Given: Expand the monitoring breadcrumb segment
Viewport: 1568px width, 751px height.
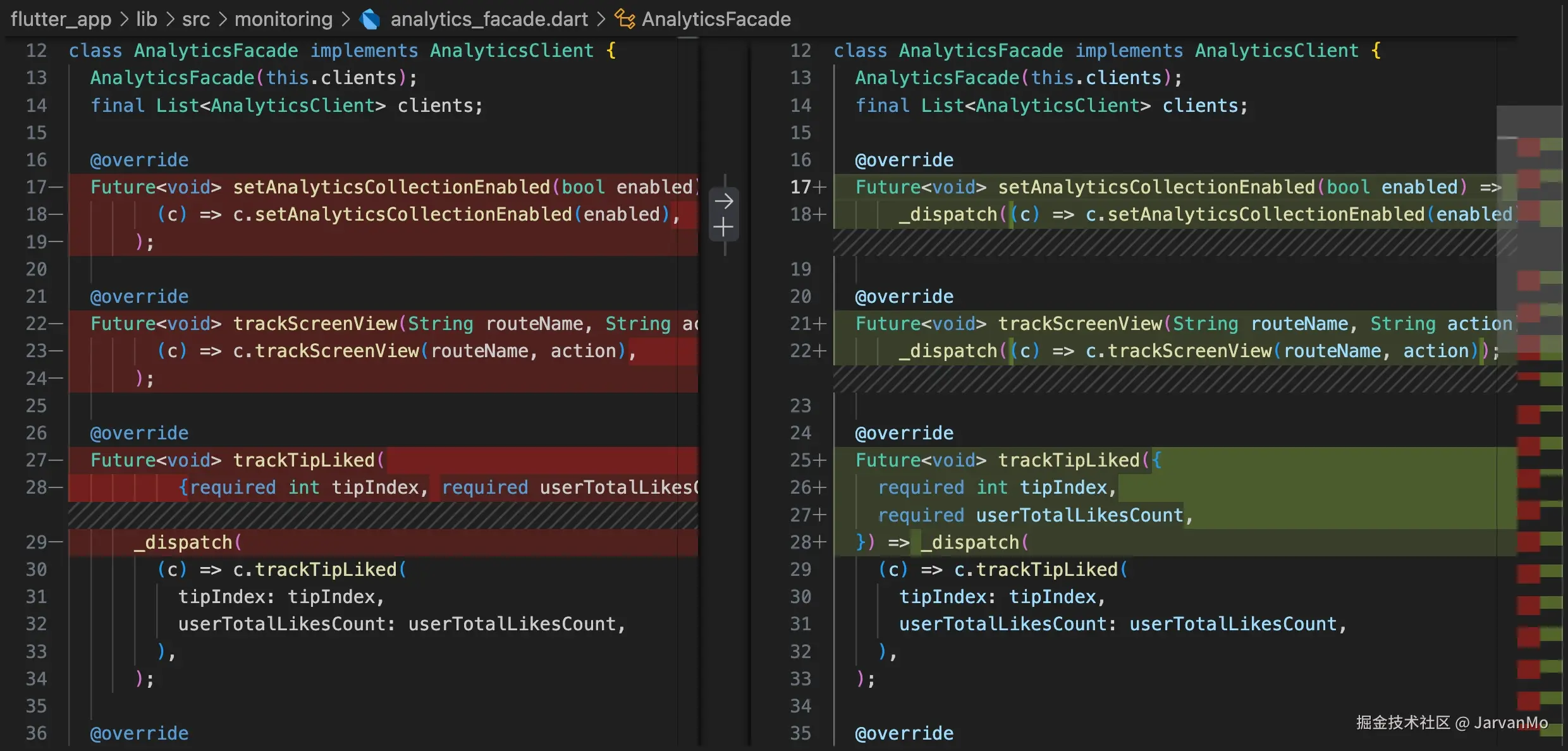Looking at the screenshot, I should pyautogui.click(x=283, y=20).
